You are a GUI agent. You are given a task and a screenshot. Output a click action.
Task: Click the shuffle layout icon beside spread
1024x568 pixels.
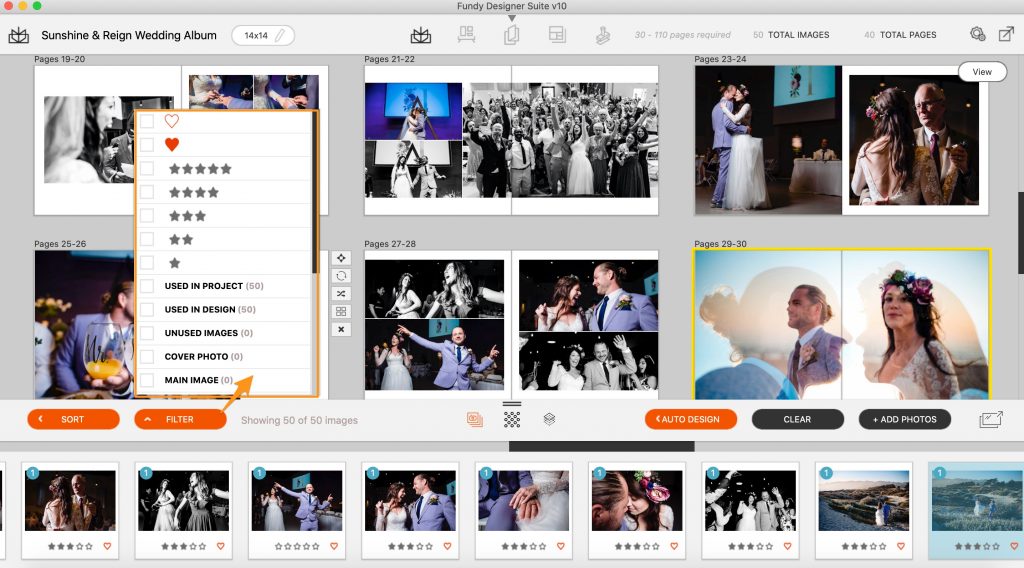(341, 294)
